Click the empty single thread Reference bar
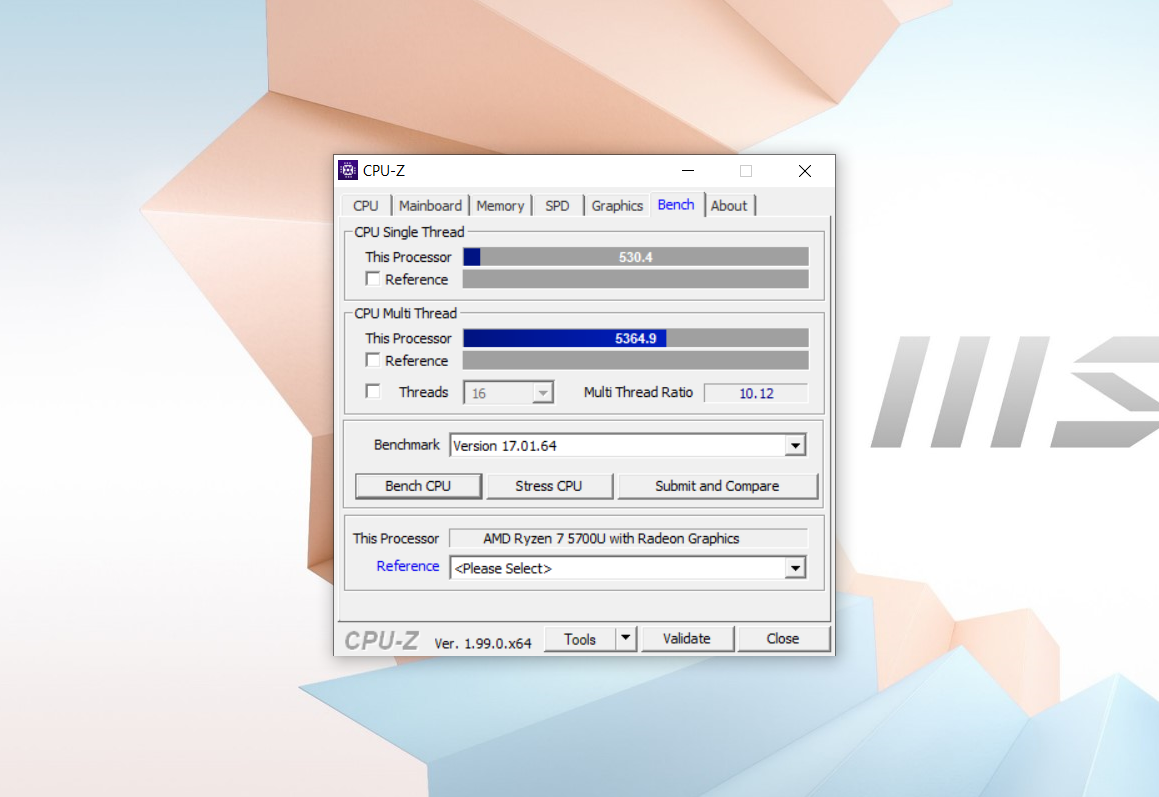Image resolution: width=1159 pixels, height=797 pixels. coord(636,279)
